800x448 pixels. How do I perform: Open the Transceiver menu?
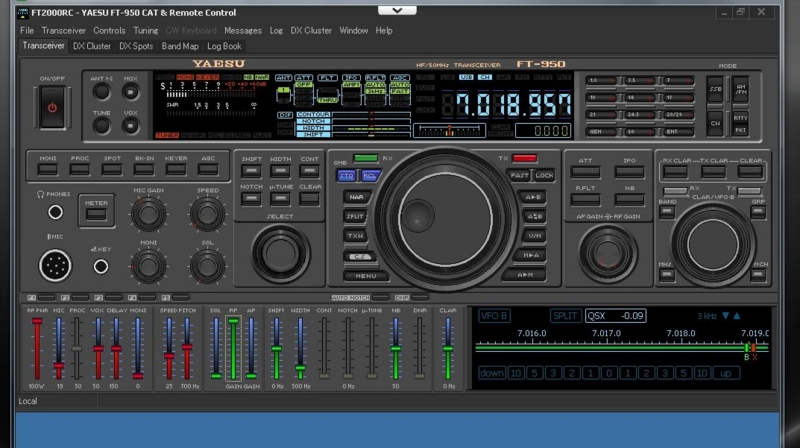[x=64, y=31]
